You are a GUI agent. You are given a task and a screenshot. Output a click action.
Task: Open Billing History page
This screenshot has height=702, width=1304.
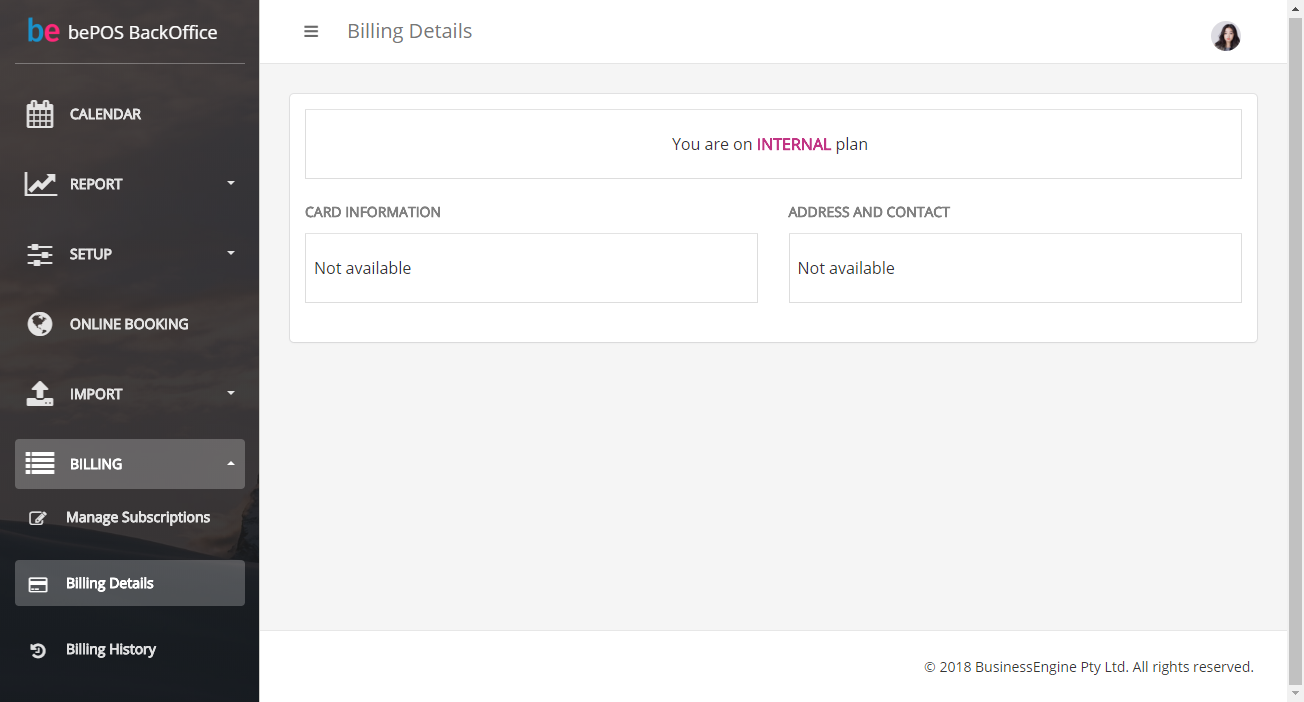coord(130,650)
